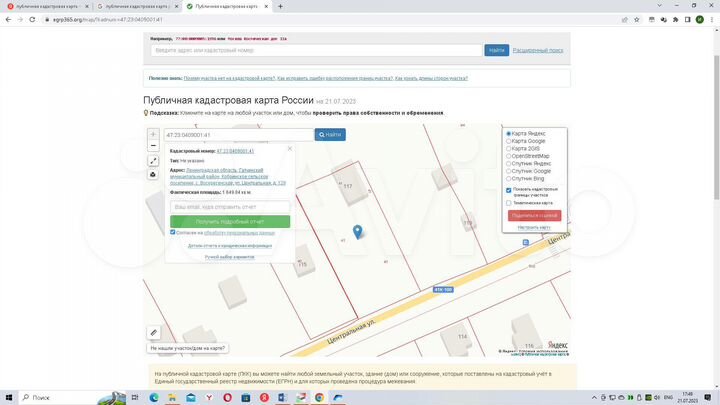Open Настроить карту link
This screenshot has width=720, height=405.
[534, 227]
